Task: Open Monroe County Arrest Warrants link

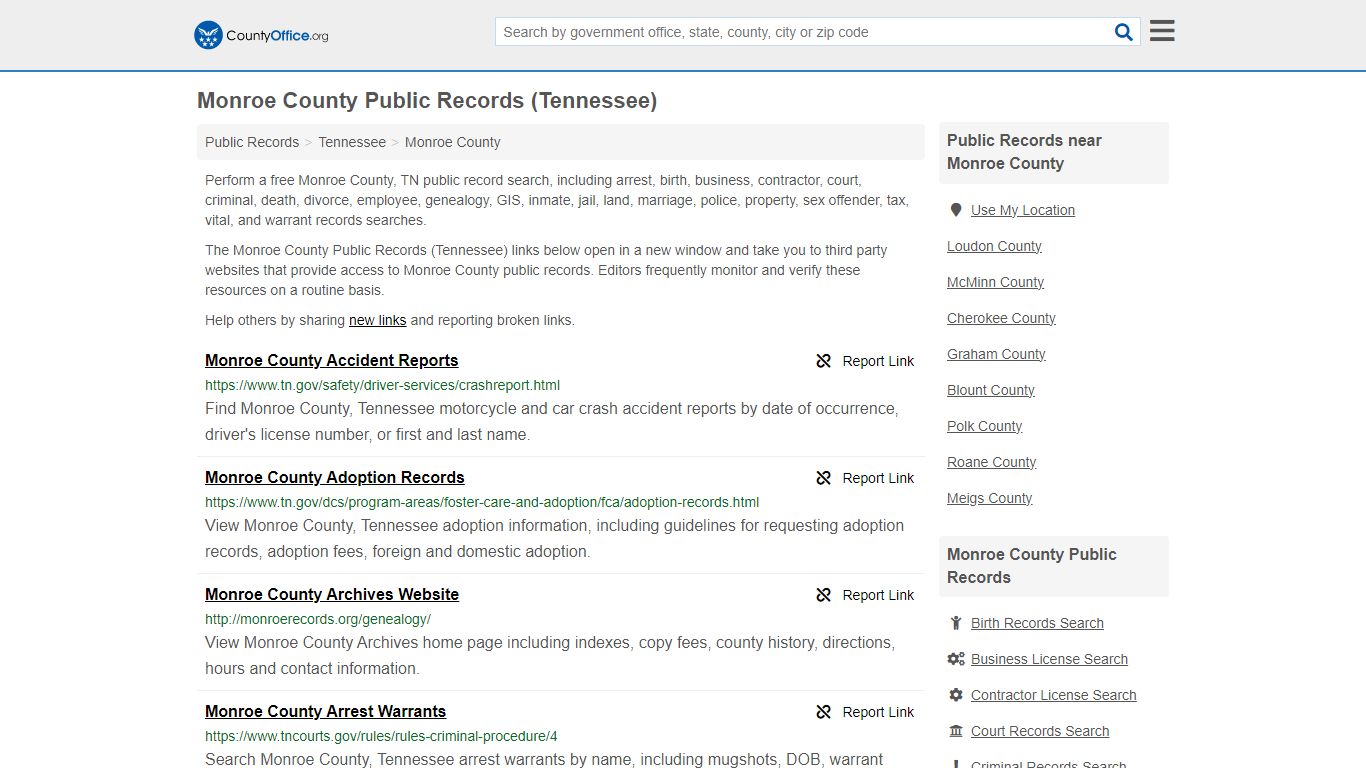Action: (x=325, y=711)
